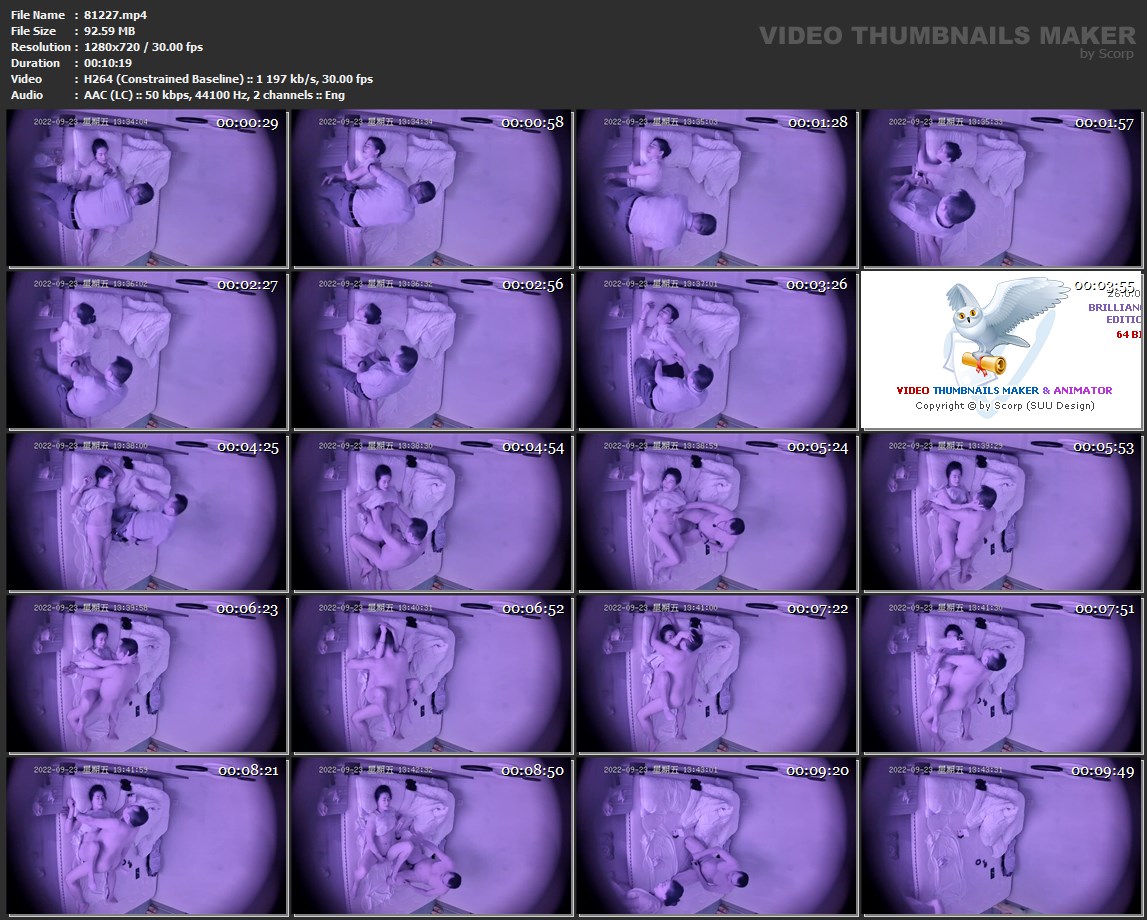Click the 'by Scorp' watermark text

1107,54
